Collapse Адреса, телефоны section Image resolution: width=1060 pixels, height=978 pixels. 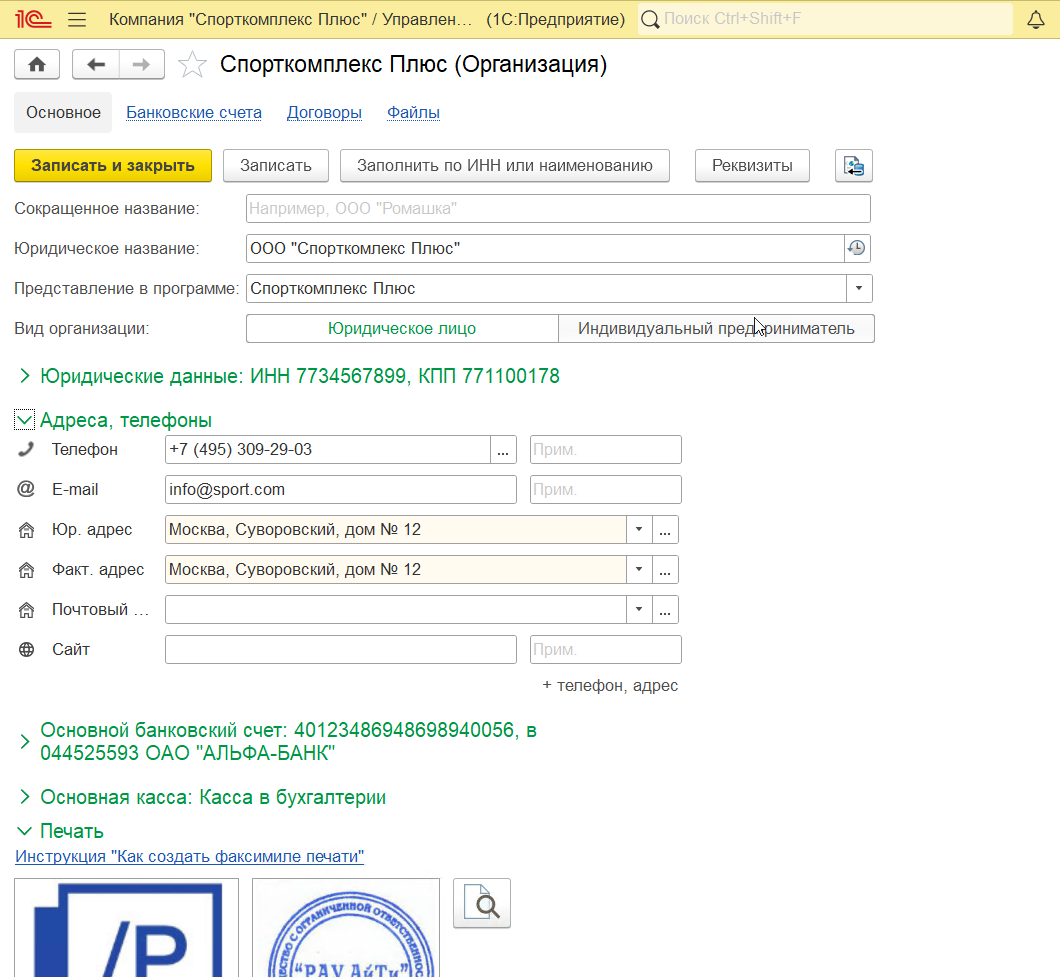click(x=24, y=420)
